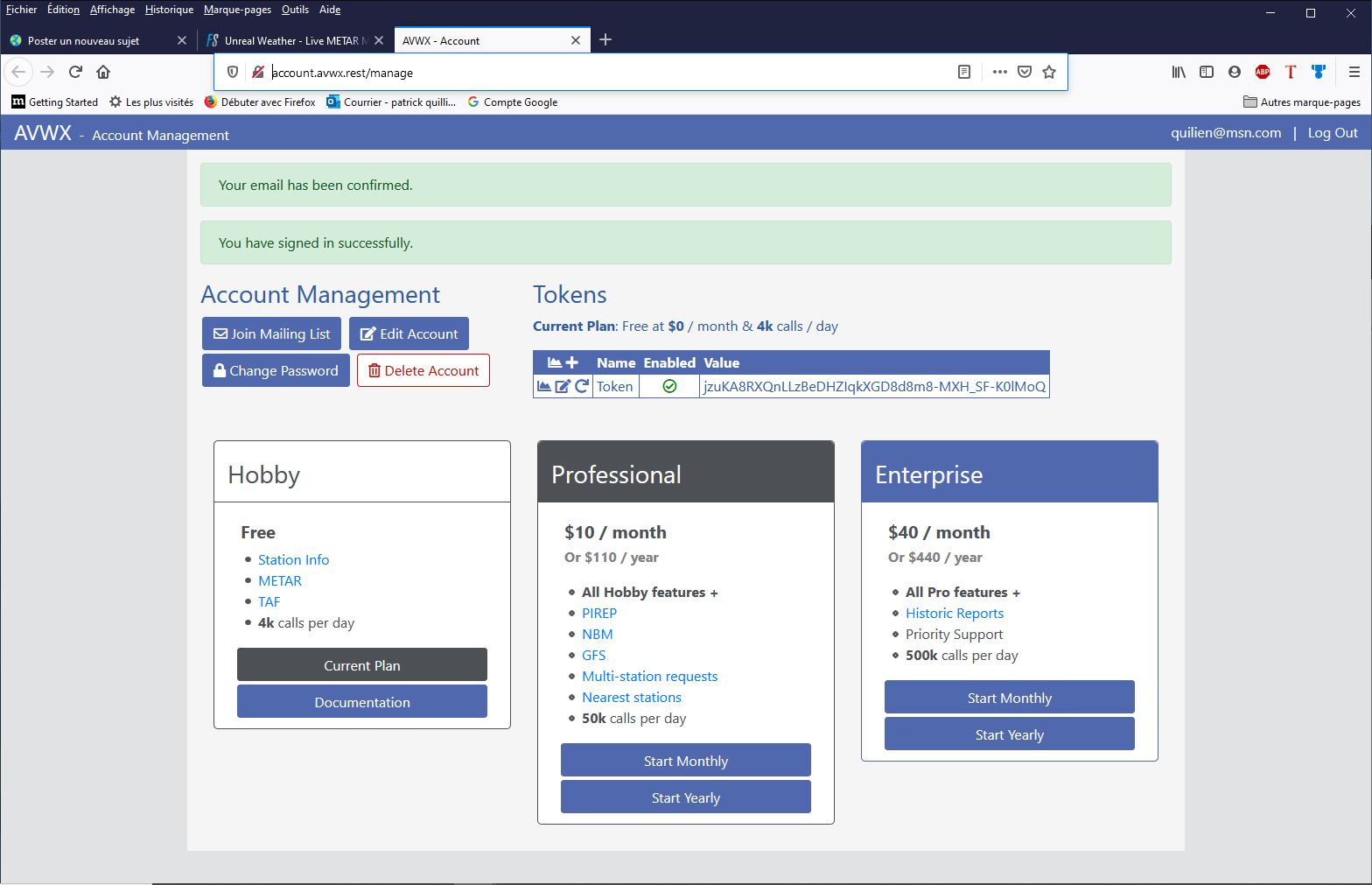Viewport: 1372px width, 885px height.
Task: Close the Poster un nouveau sujet tab
Action: click(182, 40)
